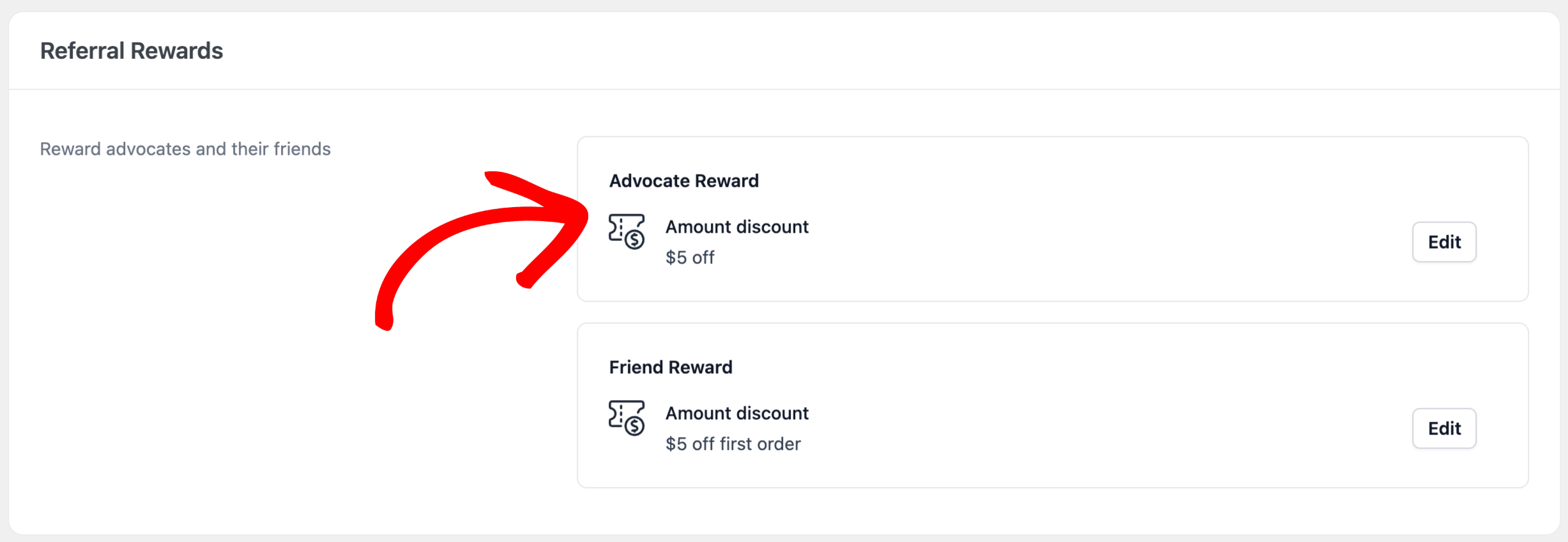Select the $5 off first order text
This screenshot has height=542, width=1568.
pos(733,444)
